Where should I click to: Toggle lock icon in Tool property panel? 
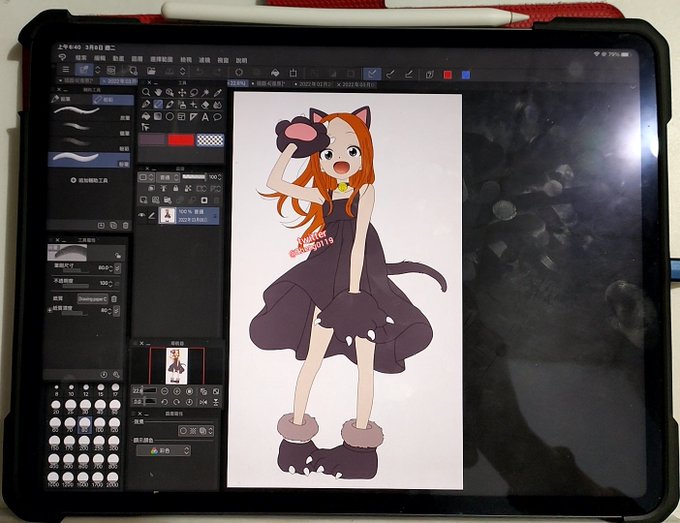(118, 256)
